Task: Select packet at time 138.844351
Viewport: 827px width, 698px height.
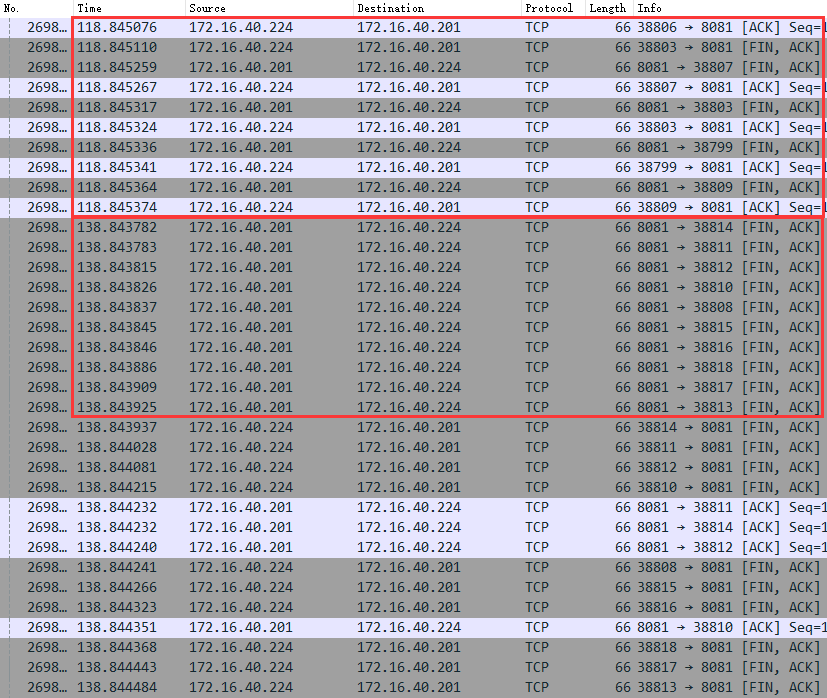Action: [414, 627]
